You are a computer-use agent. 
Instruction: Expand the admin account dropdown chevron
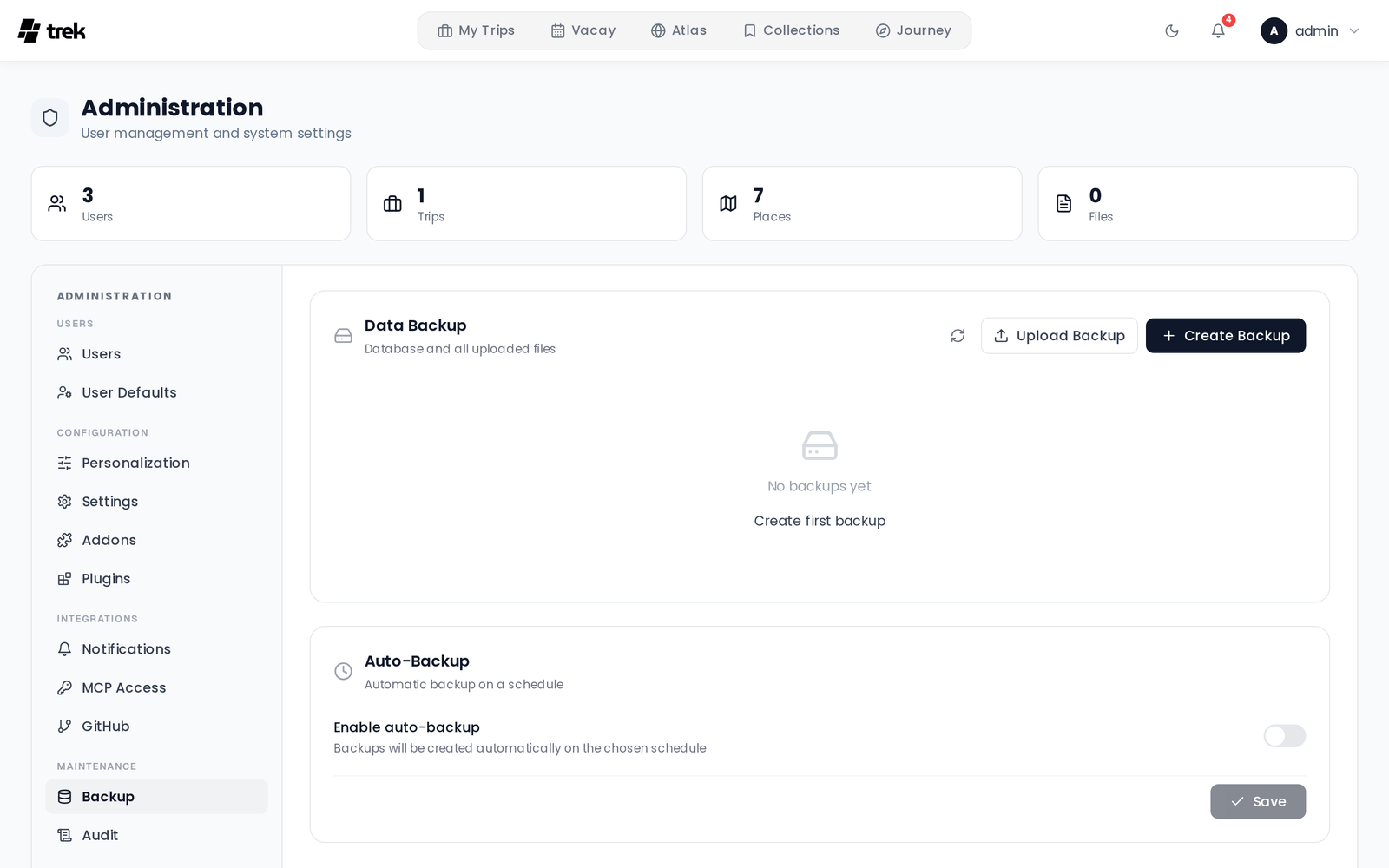pos(1354,31)
